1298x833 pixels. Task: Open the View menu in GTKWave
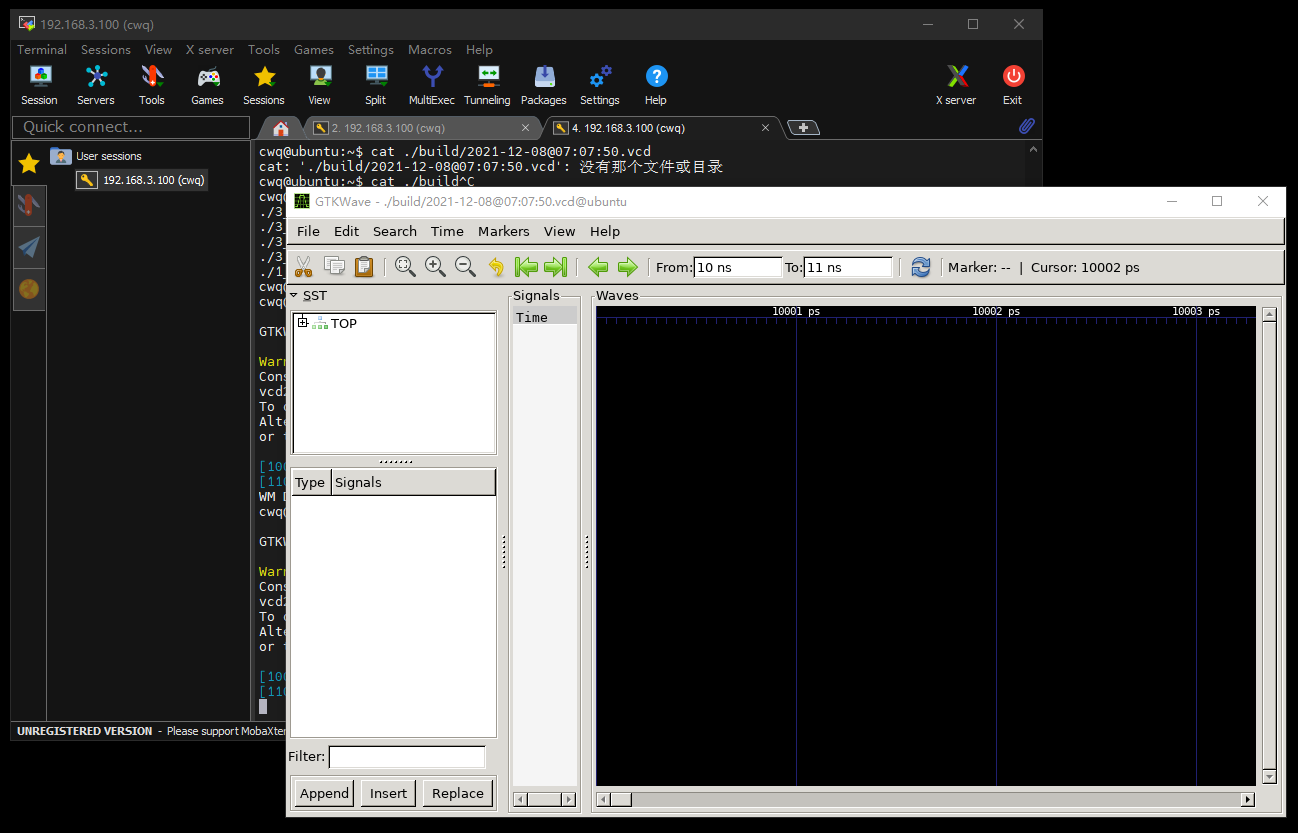pyautogui.click(x=559, y=231)
